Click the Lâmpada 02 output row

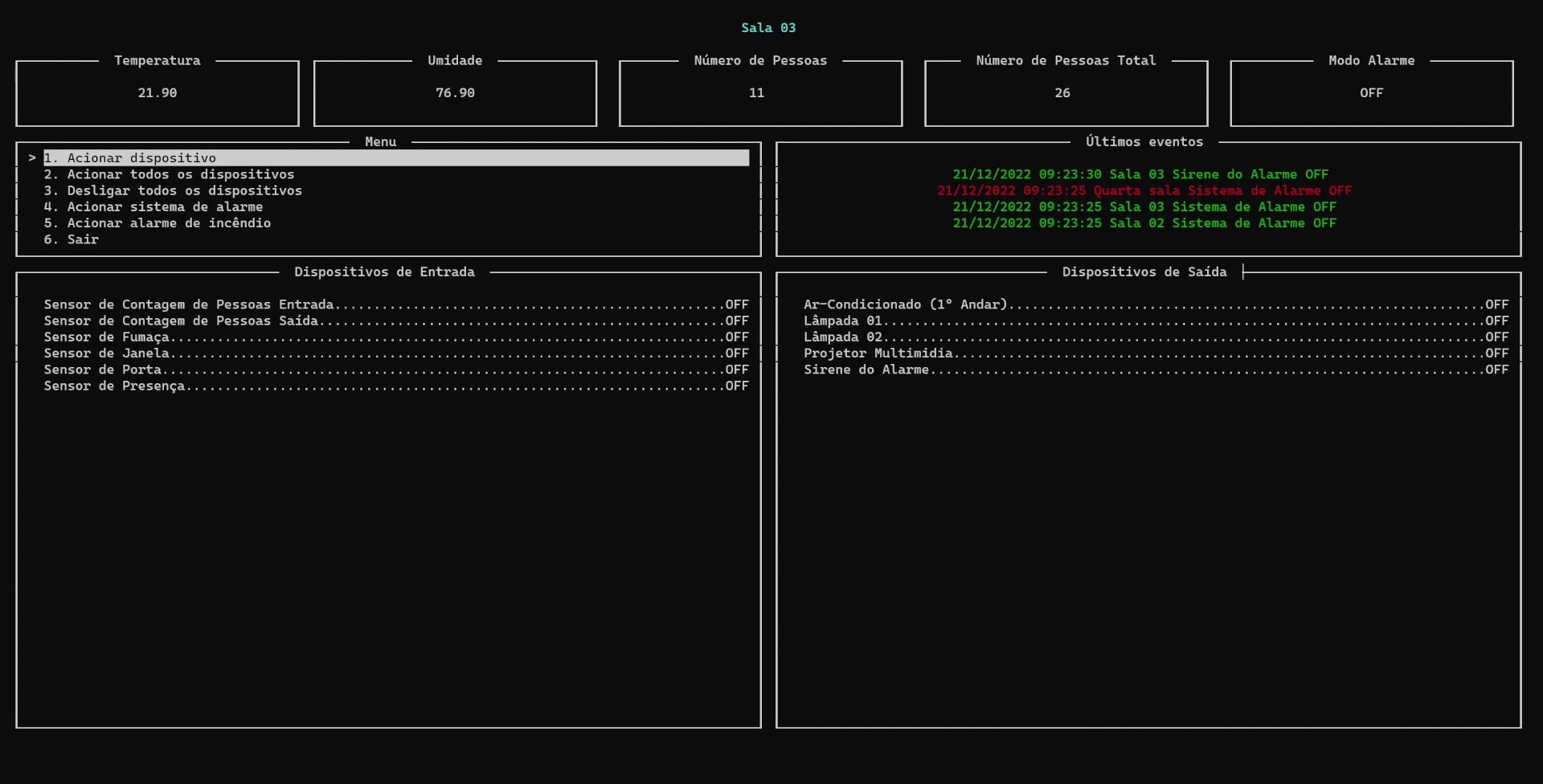click(1156, 337)
